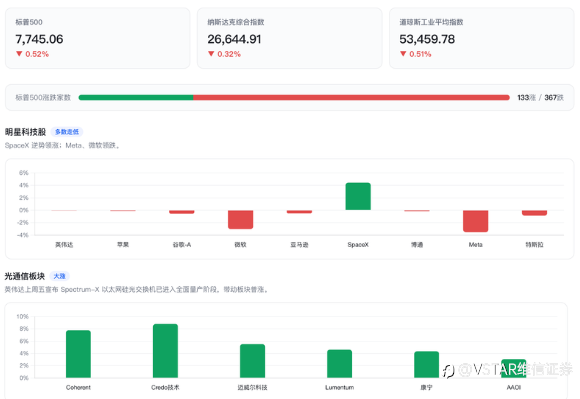The height and width of the screenshot is (399, 580).
Task: Select the 367跌 decliners count
Action: tap(554, 98)
